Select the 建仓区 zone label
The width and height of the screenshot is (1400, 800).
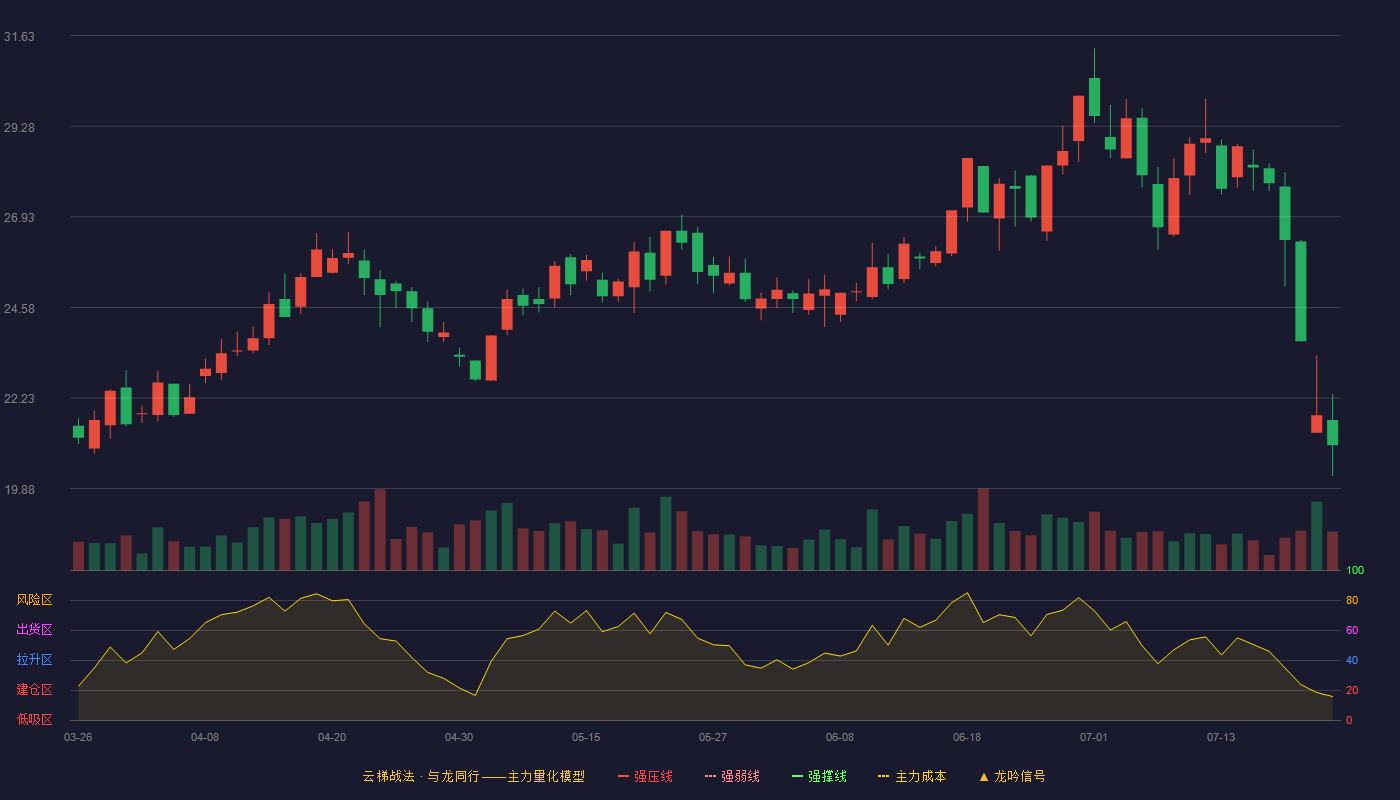[x=34, y=690]
